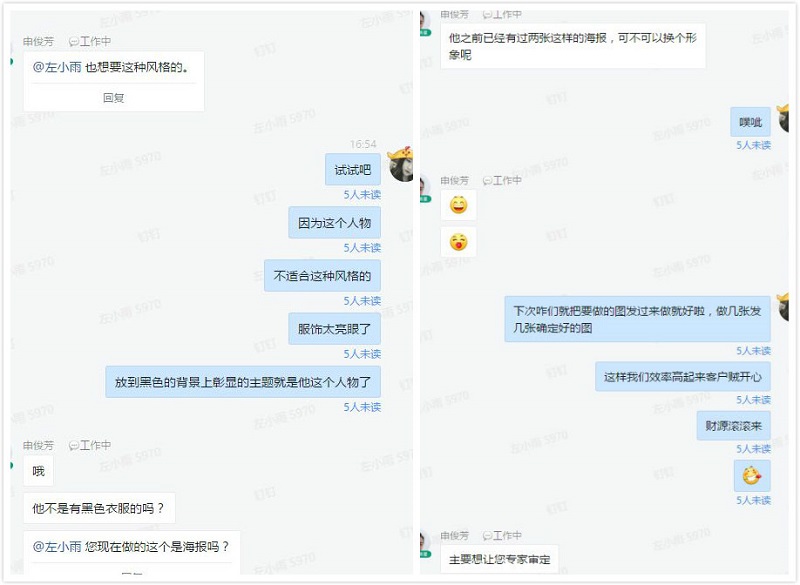Screen dimensions: 800x585
Task: Click the message 这样我们效率高起来客户贼开心
Action: point(683,377)
